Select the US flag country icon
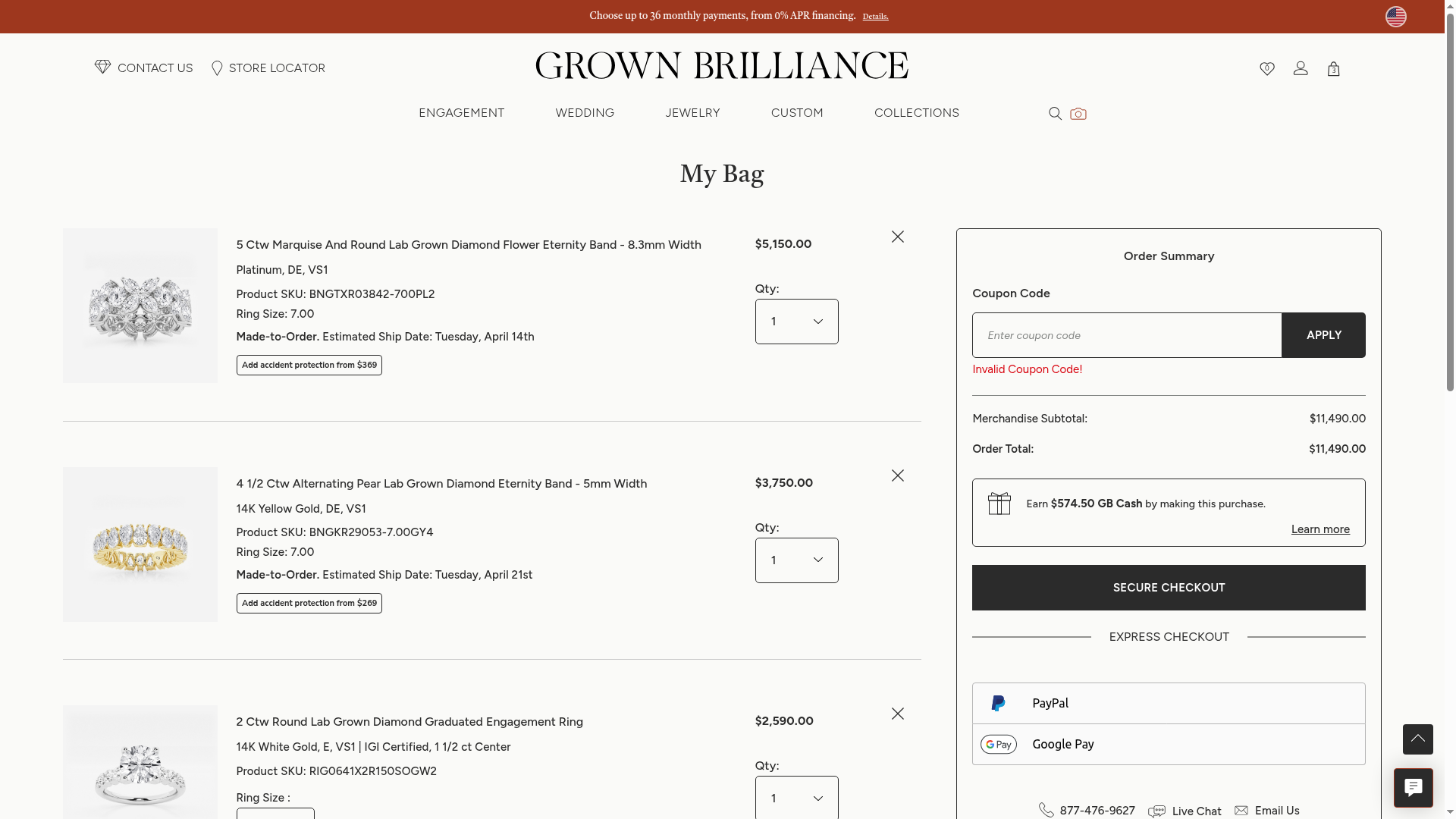Screen dimensions: 1456x819 [x=1395, y=17]
